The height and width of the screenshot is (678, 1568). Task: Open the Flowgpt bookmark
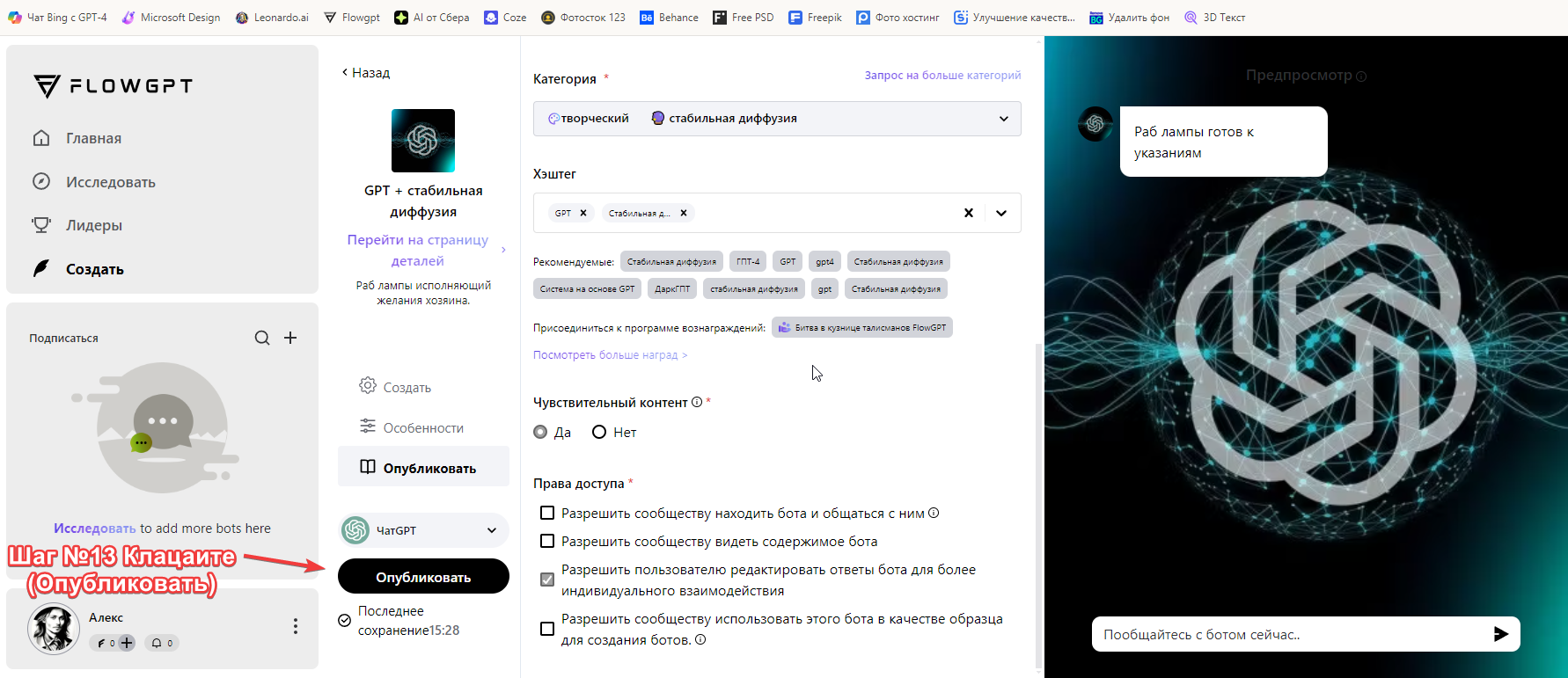pos(352,18)
